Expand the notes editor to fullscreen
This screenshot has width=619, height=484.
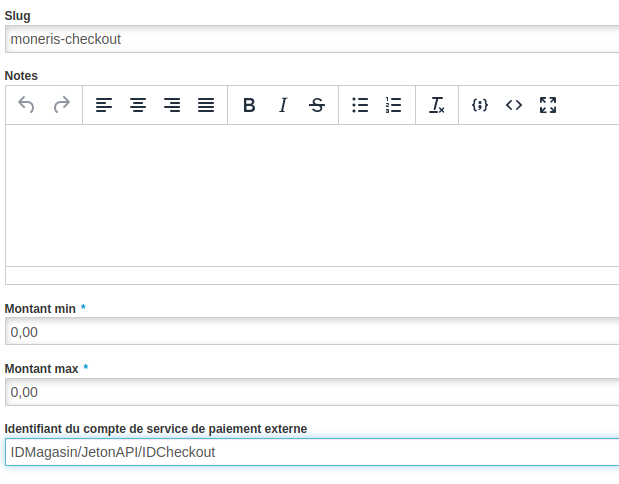pyautogui.click(x=548, y=105)
